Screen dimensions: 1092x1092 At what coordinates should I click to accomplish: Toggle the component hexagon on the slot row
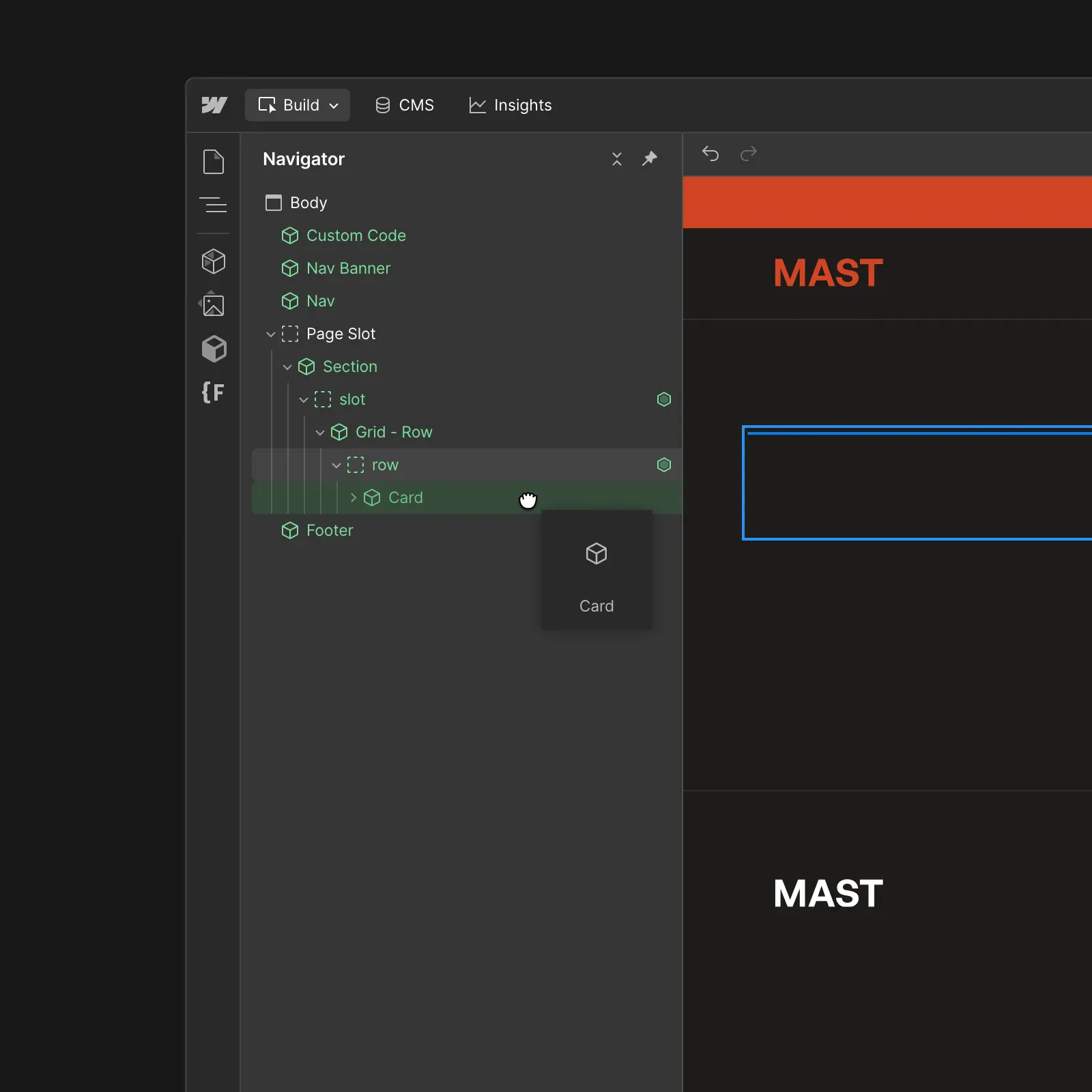pos(664,399)
